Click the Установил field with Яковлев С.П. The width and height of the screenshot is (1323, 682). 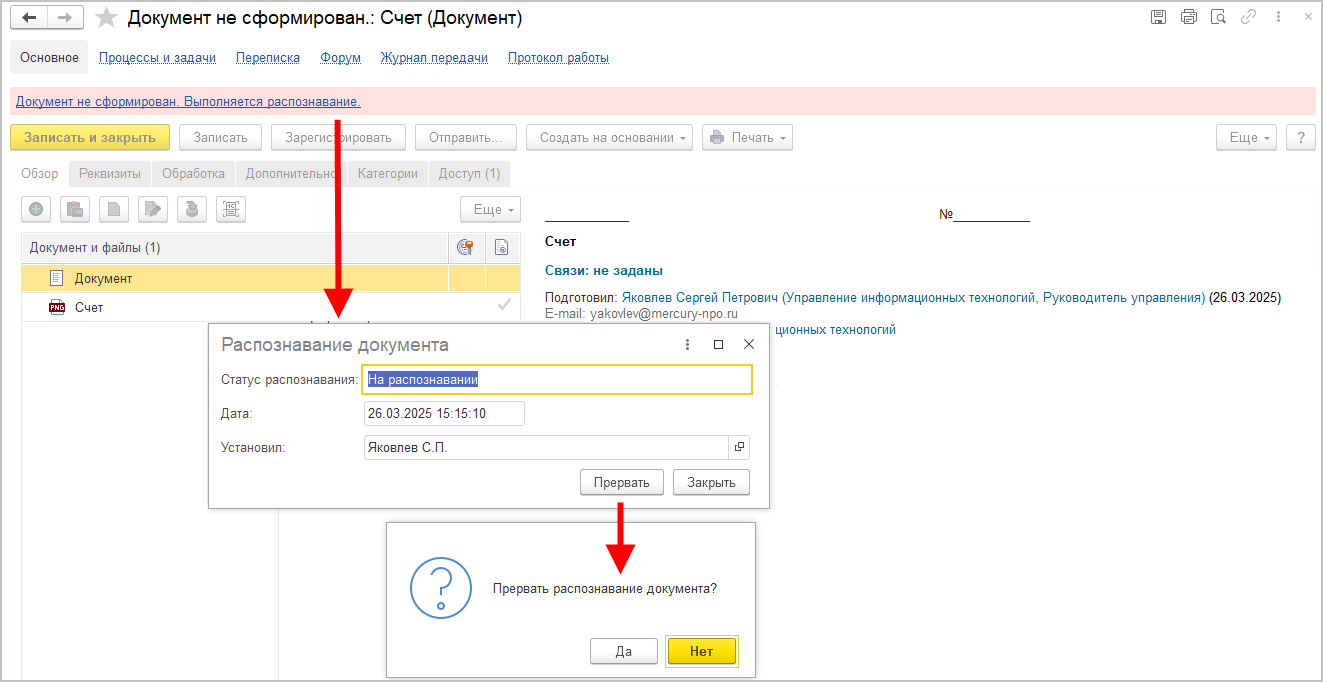tap(546, 447)
